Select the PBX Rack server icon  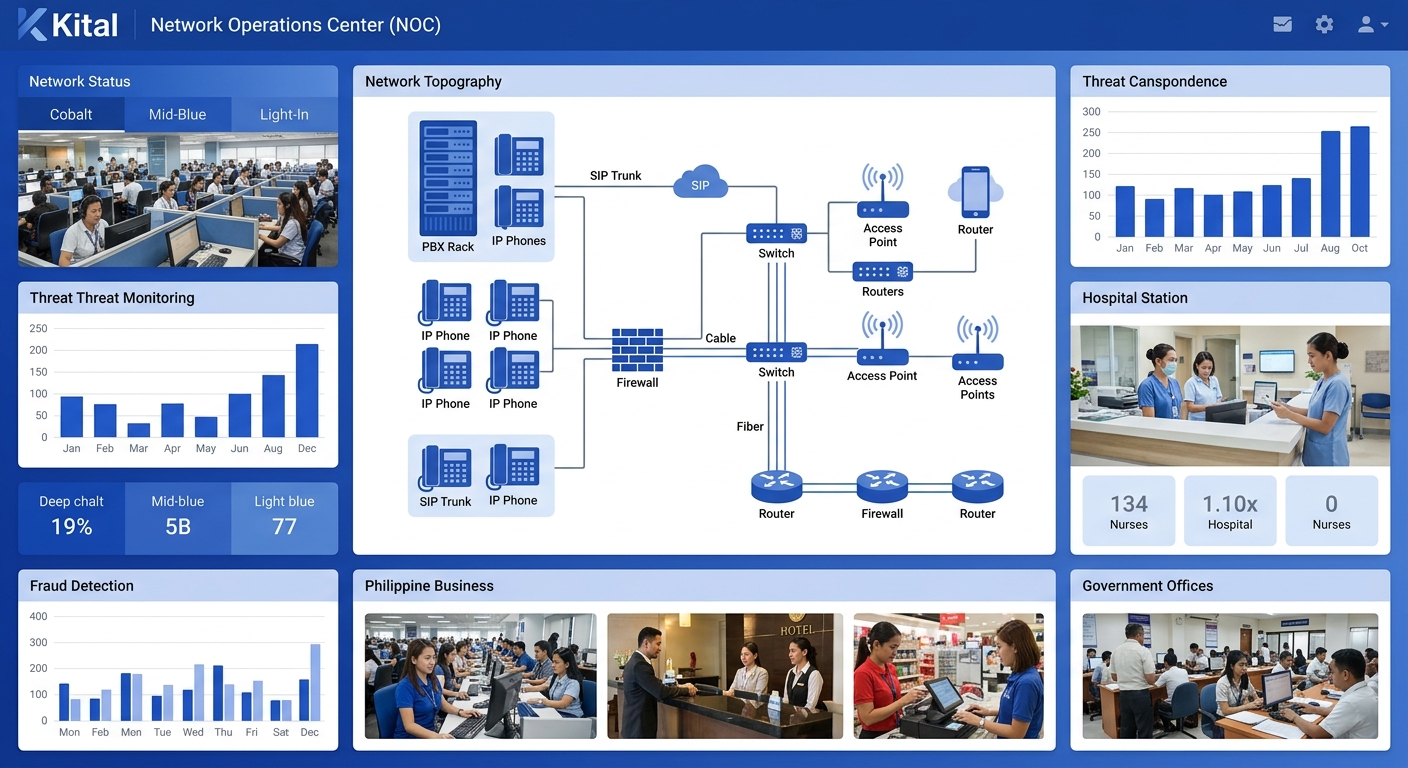click(448, 178)
